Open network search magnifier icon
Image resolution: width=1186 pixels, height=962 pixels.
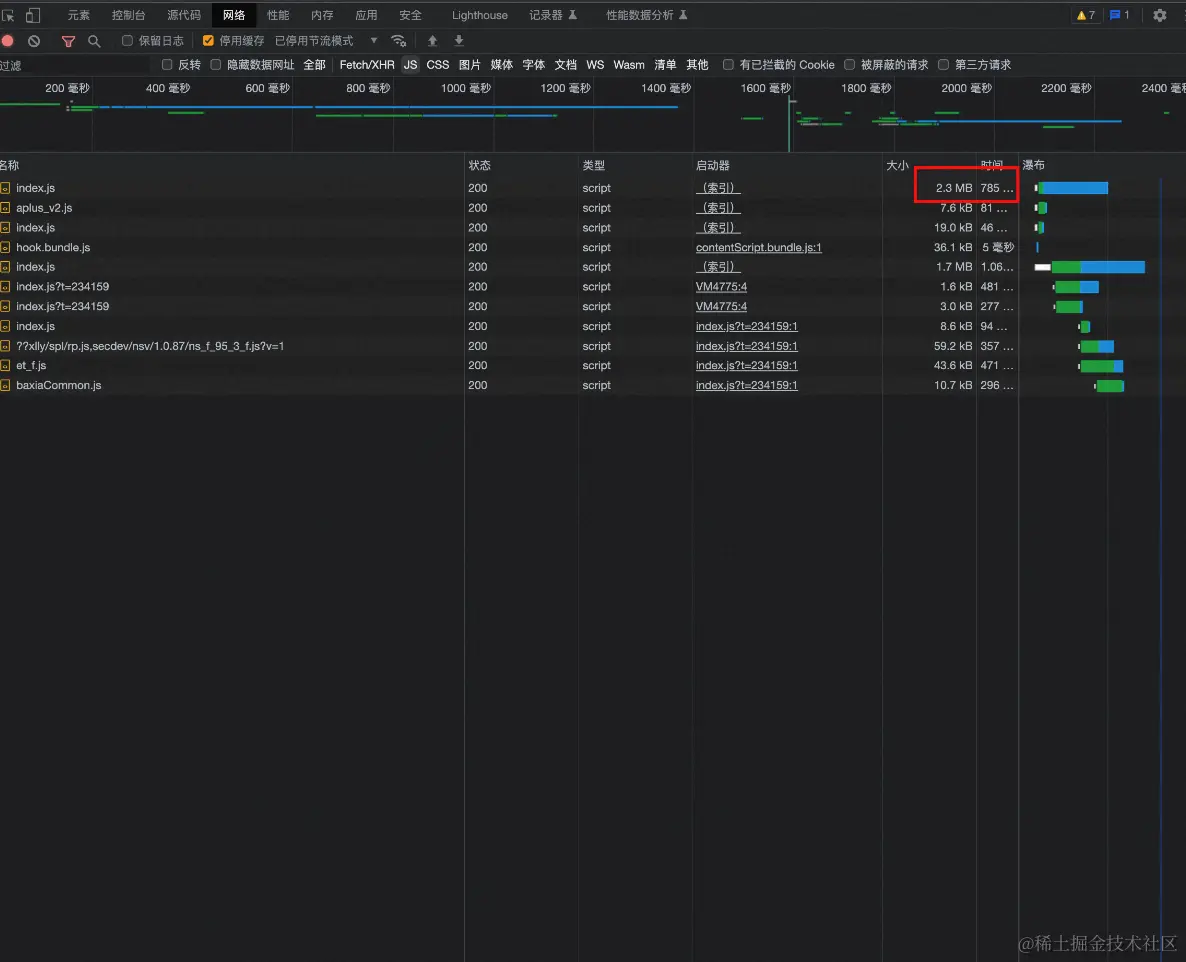click(94, 41)
